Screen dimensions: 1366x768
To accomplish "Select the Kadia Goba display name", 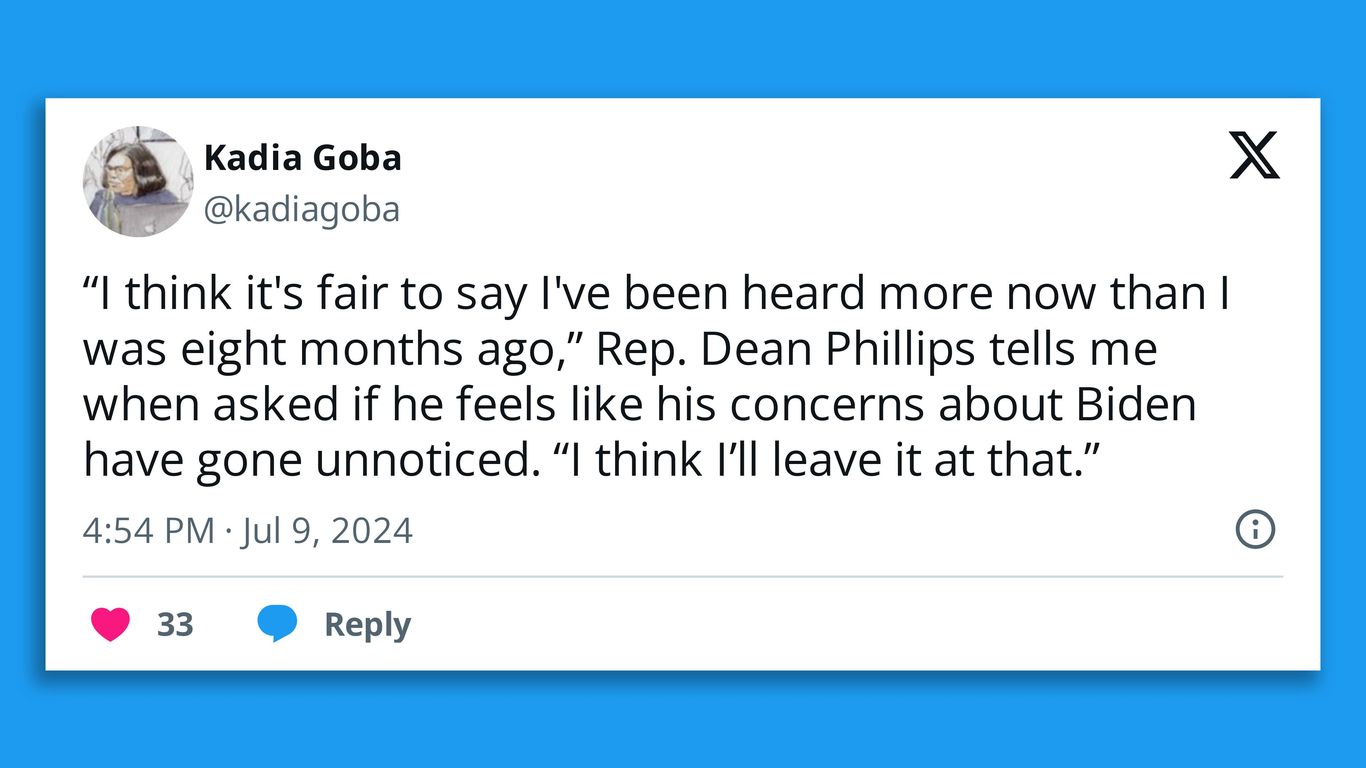I will pyautogui.click(x=303, y=157).
